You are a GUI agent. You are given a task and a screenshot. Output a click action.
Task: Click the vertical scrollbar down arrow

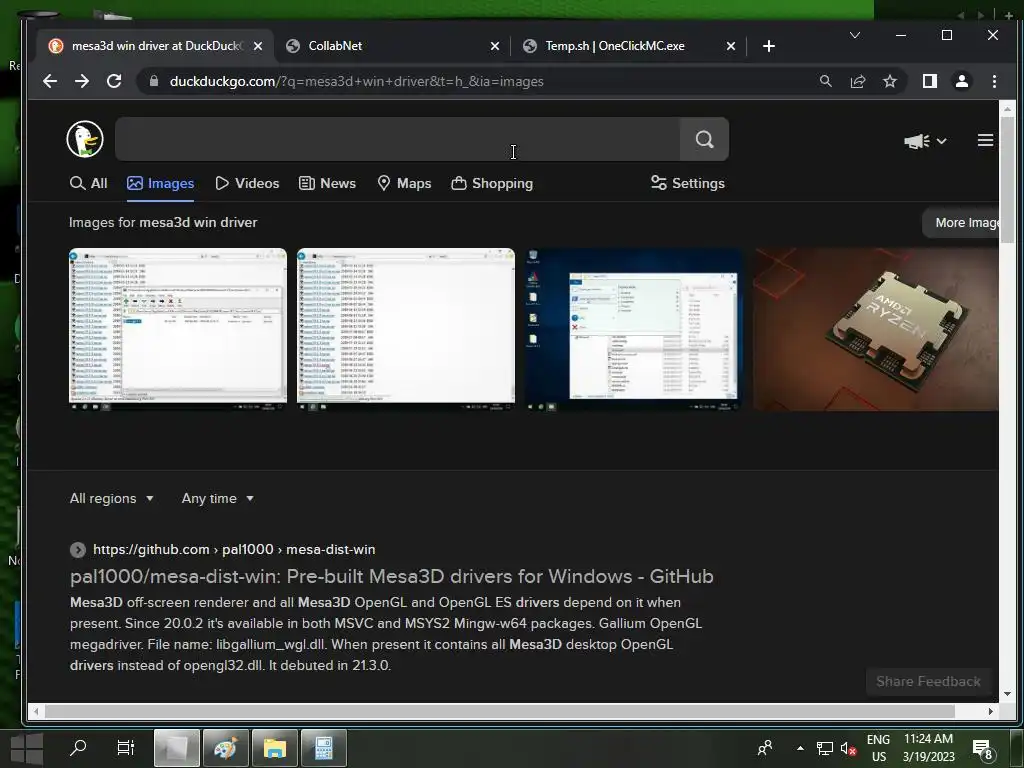click(1006, 694)
